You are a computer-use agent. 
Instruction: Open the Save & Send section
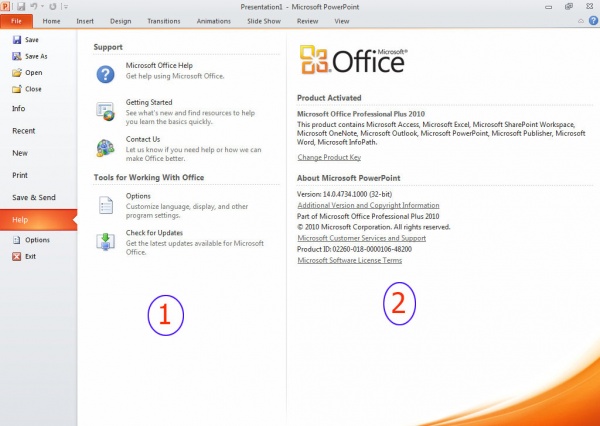point(34,197)
